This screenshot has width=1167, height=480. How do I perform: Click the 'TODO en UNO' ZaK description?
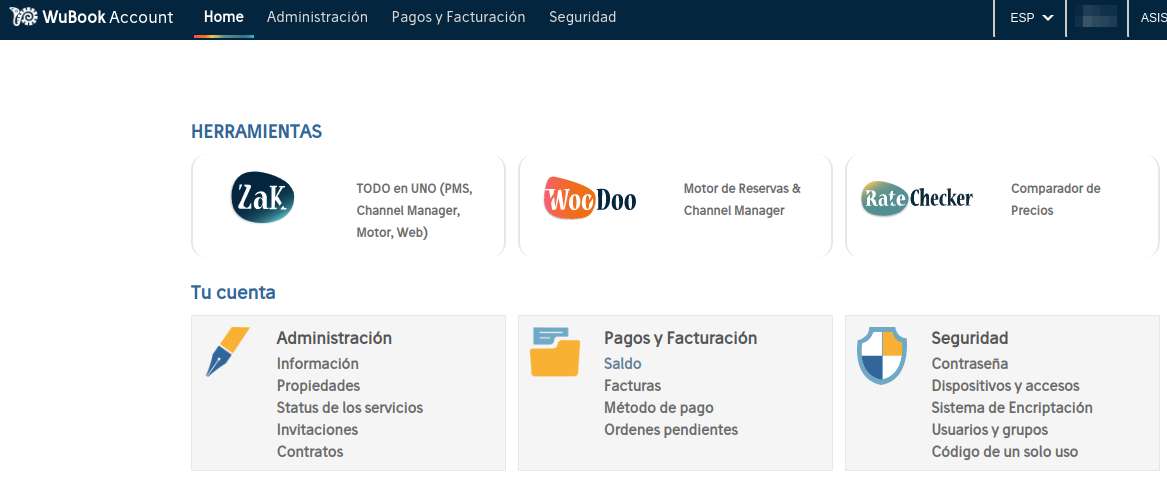pos(415,211)
